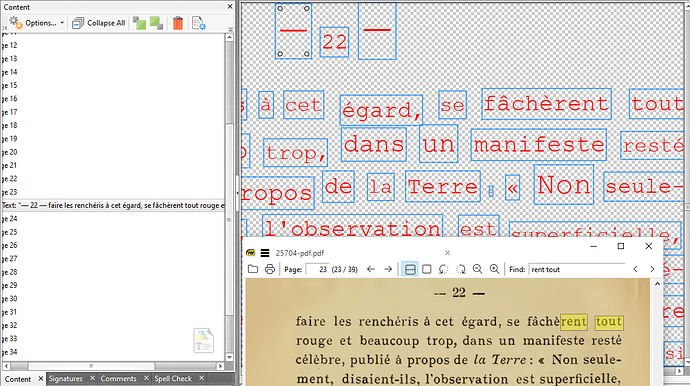
Task: Find previous match with left chevron
Action: (635, 269)
